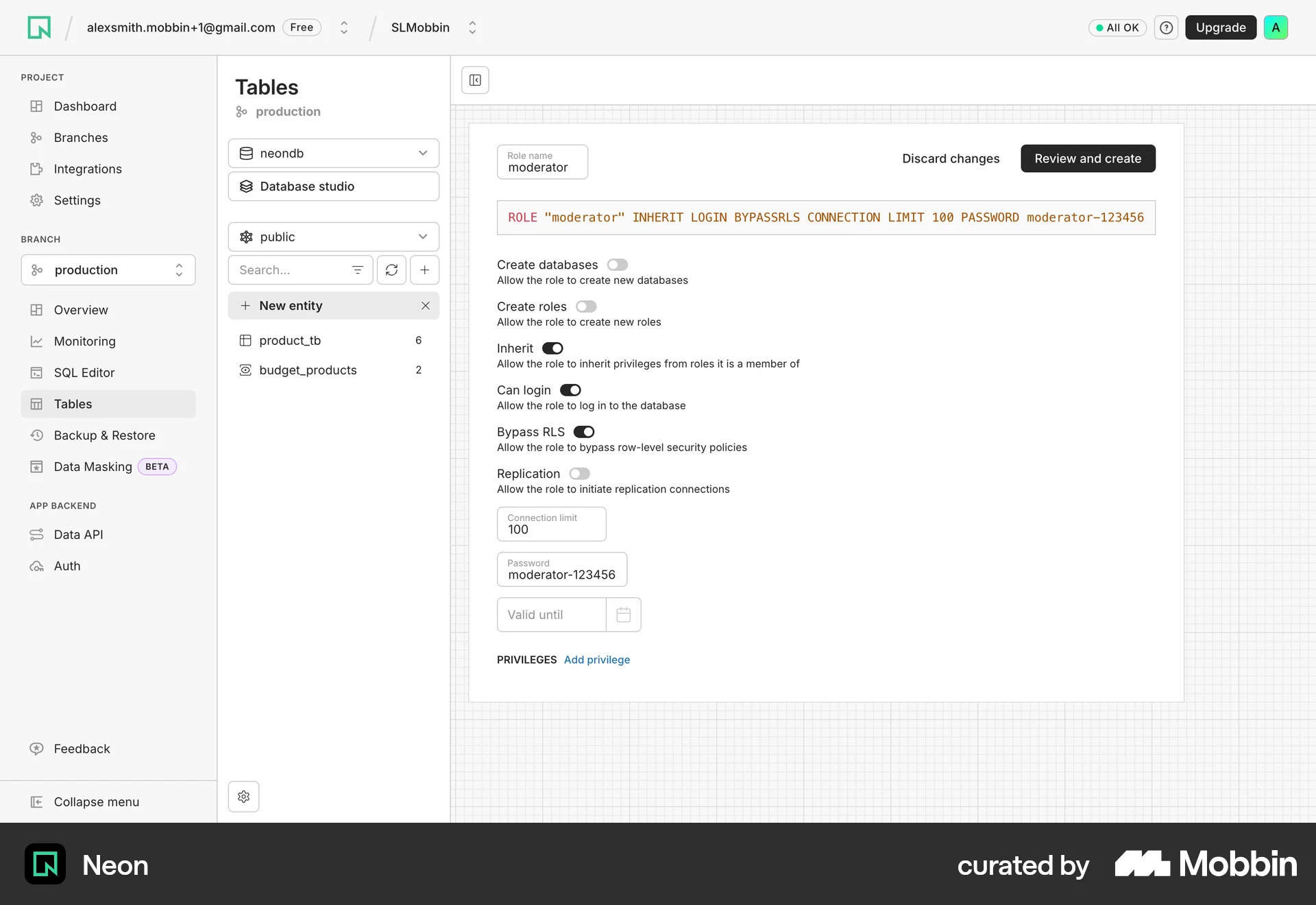Open the Valid until calendar picker
Image resolution: width=1316 pixels, height=905 pixels.
click(x=623, y=615)
